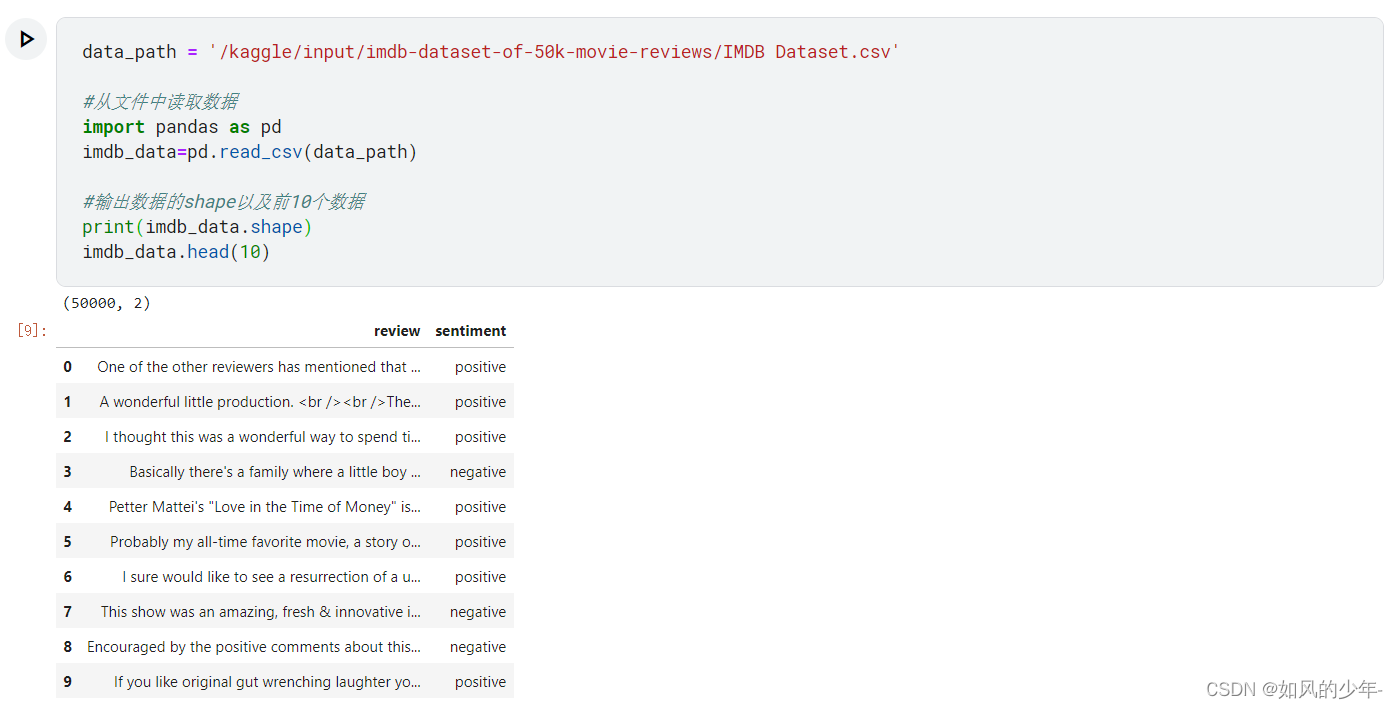
Task: Click the imdb_data.head(10) line
Action: [x=176, y=252]
